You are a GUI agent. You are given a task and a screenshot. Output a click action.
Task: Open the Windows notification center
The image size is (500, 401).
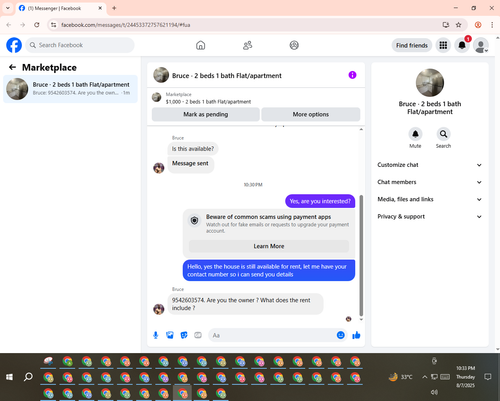point(488,377)
